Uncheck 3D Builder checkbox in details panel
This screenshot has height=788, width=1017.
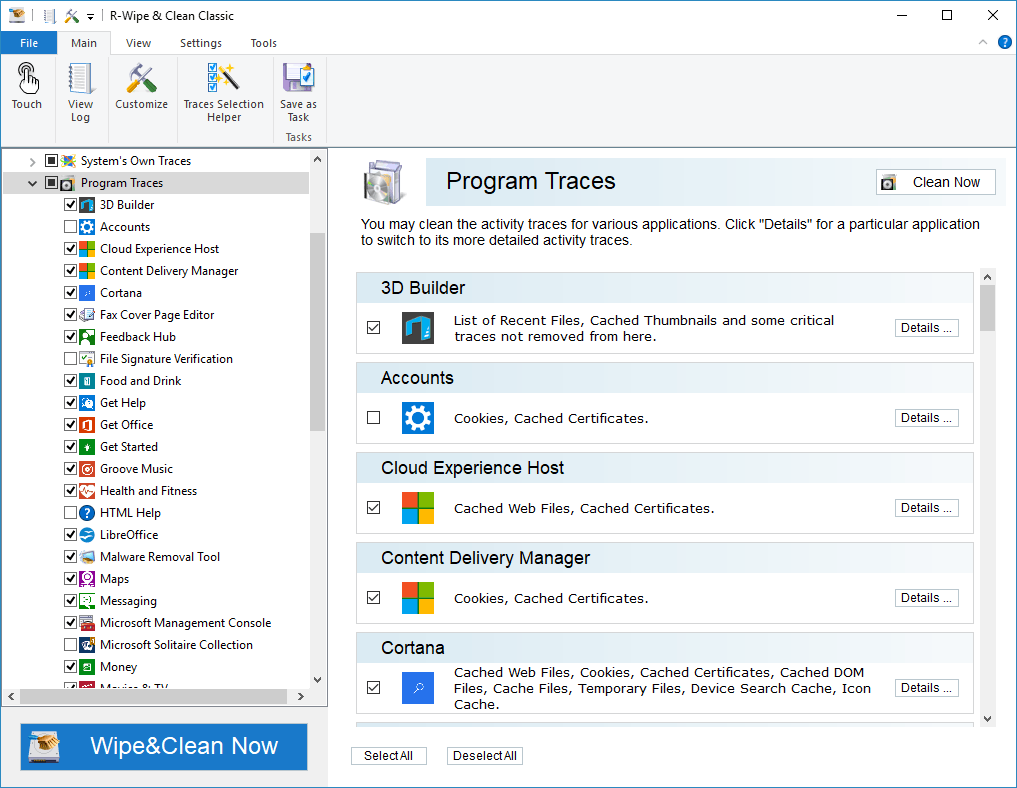tap(374, 328)
